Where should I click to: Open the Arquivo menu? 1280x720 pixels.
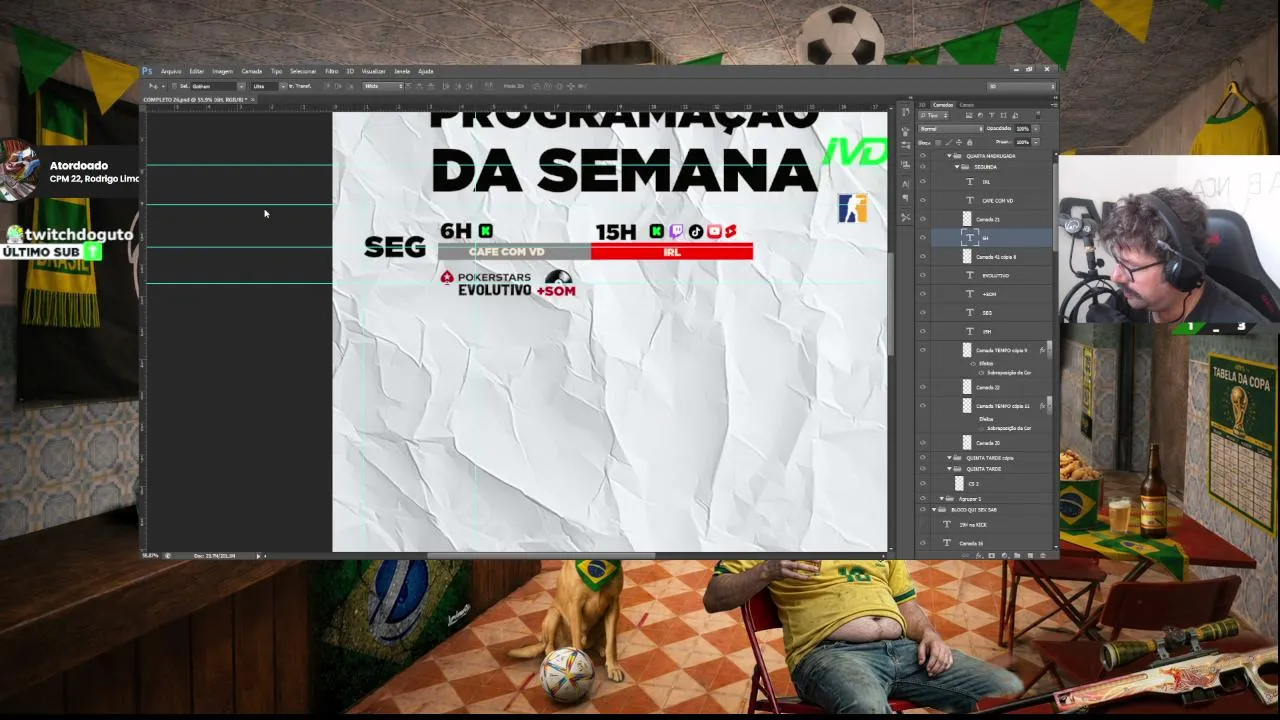pyautogui.click(x=171, y=71)
